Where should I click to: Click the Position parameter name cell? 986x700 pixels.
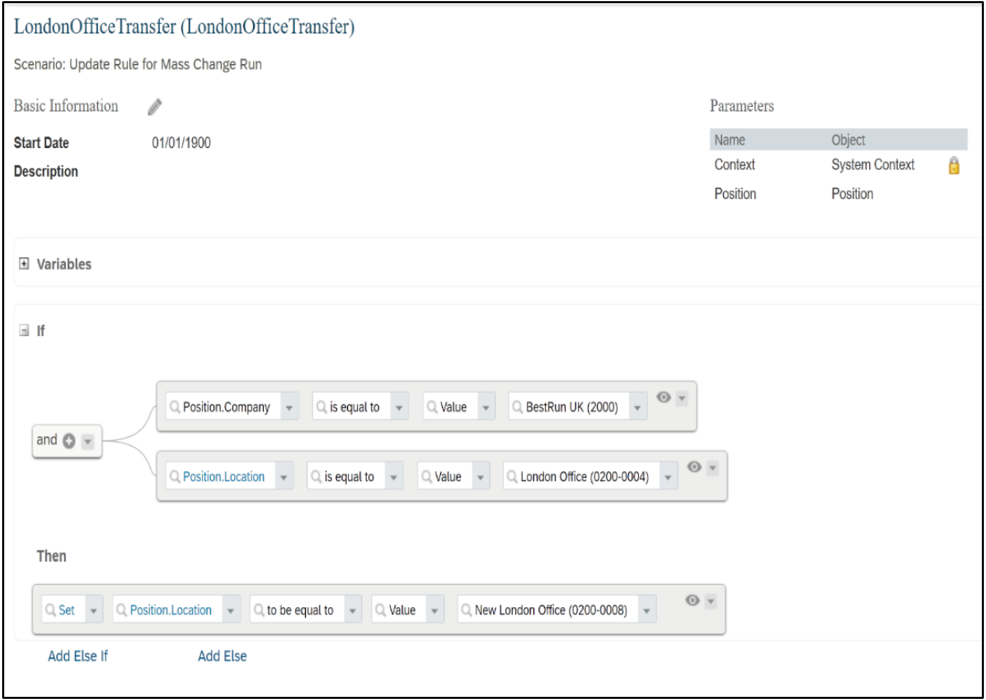tap(735, 194)
